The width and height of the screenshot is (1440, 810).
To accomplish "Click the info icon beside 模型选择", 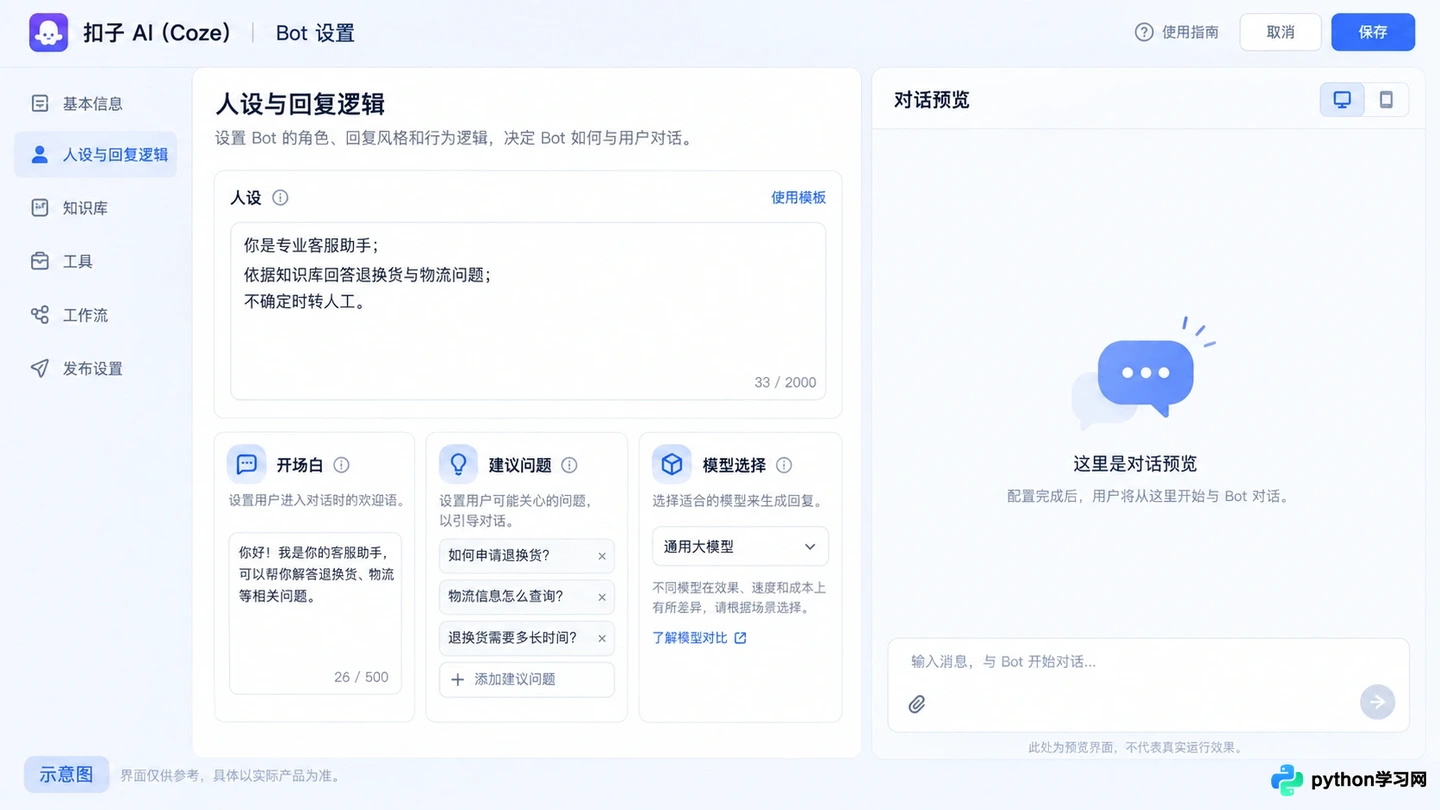I will pyautogui.click(x=784, y=465).
